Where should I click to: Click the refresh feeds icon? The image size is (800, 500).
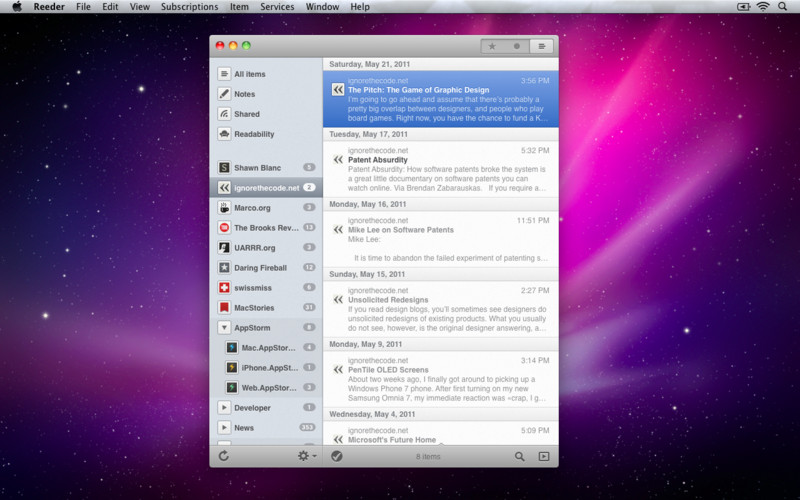223,456
